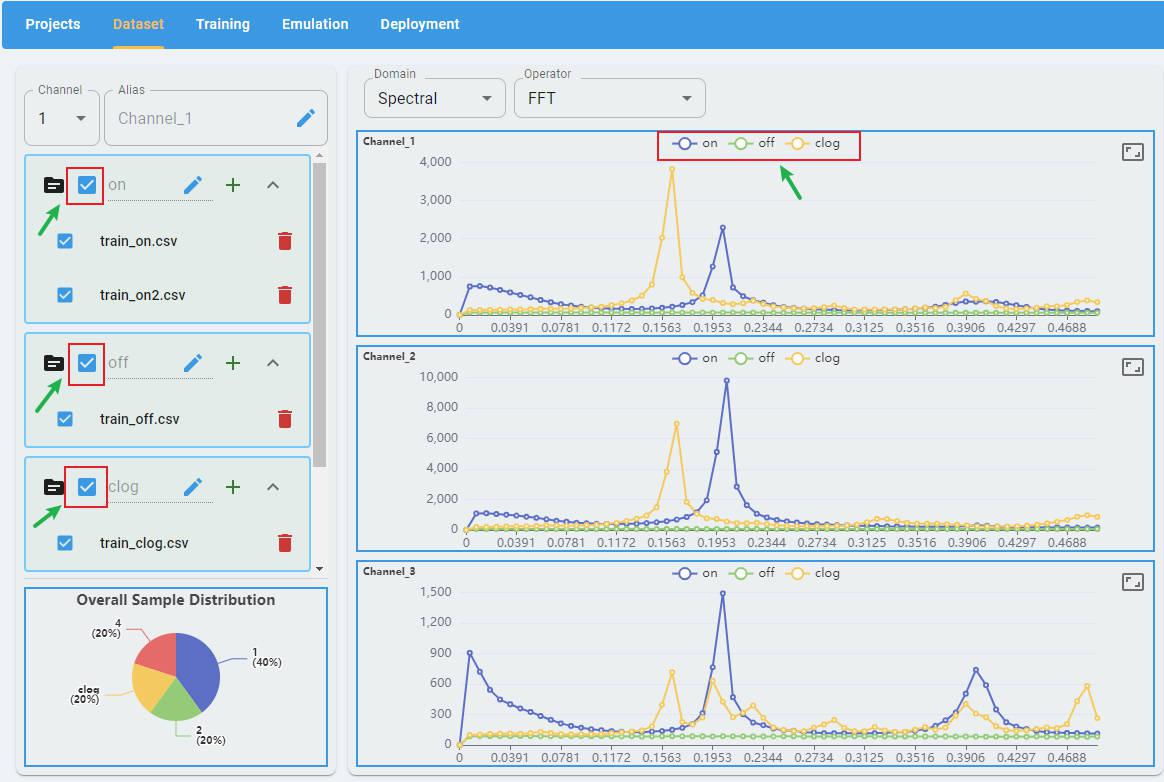This screenshot has height=782, width=1164.
Task: Add file to 'on' class
Action: [233, 185]
